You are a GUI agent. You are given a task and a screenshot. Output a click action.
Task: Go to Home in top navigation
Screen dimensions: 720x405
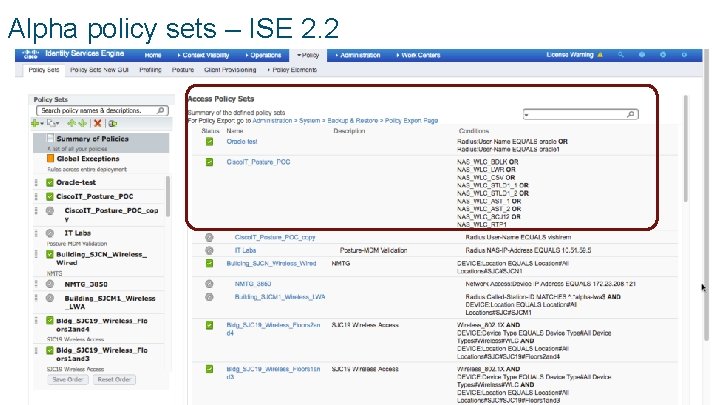pos(153,55)
